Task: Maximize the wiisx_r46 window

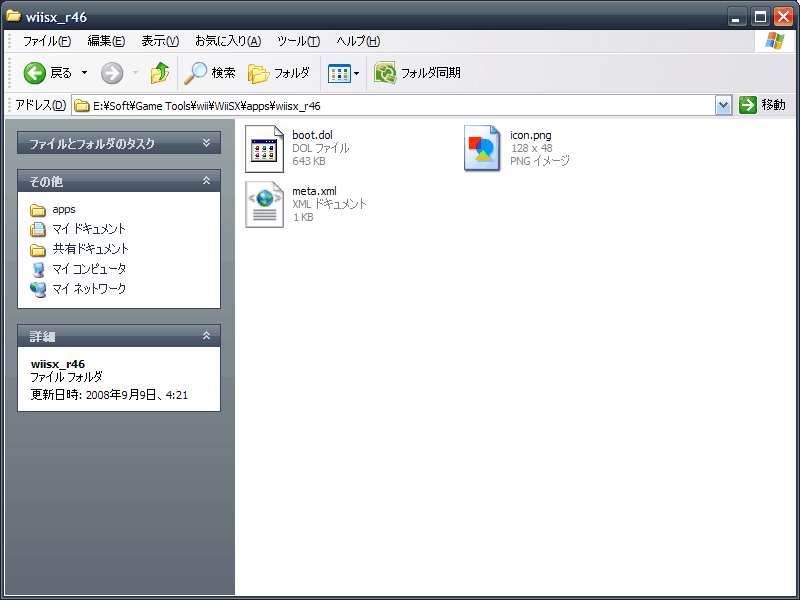Action: pos(760,17)
